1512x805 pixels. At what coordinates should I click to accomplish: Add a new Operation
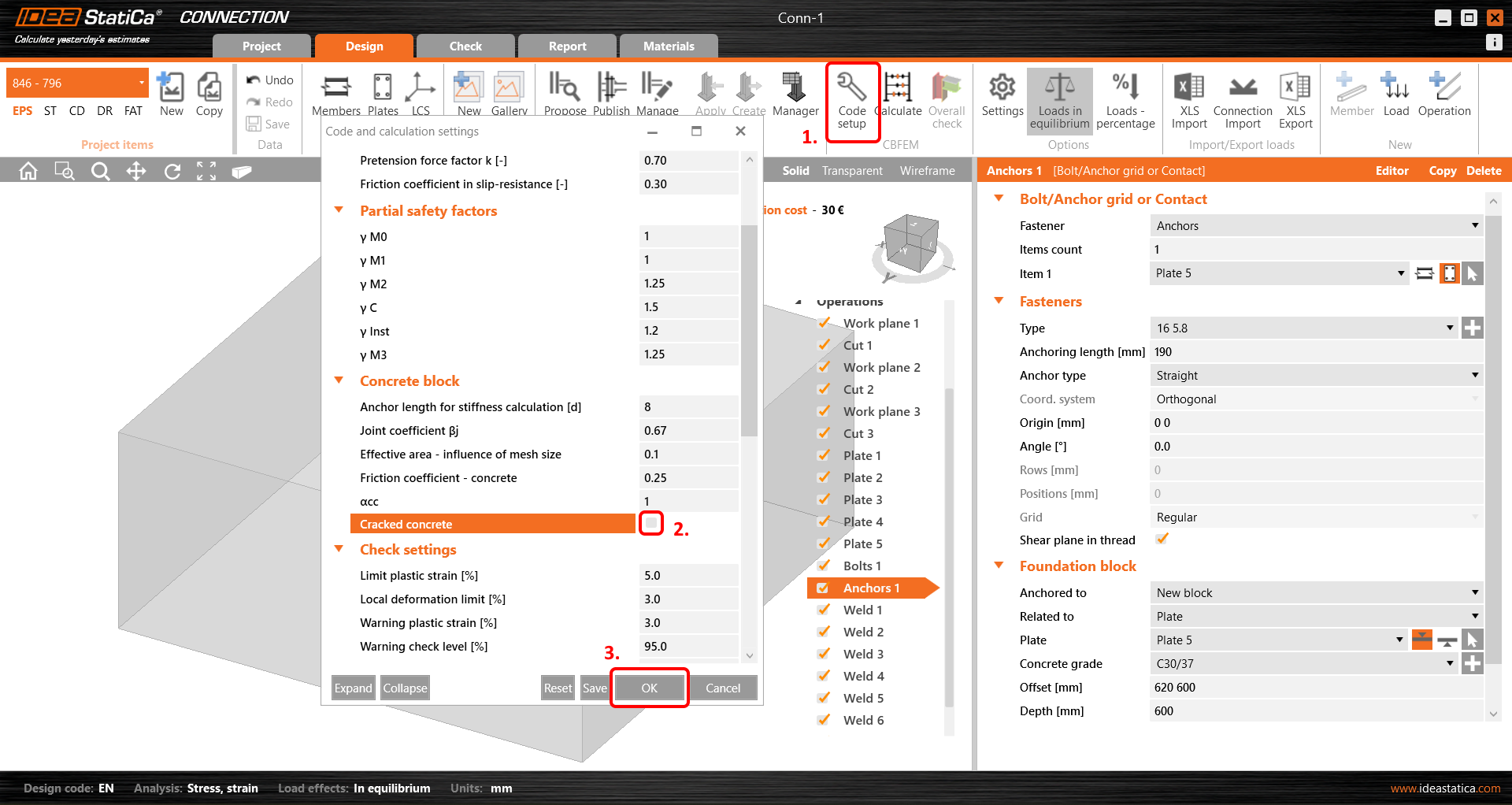[1444, 95]
